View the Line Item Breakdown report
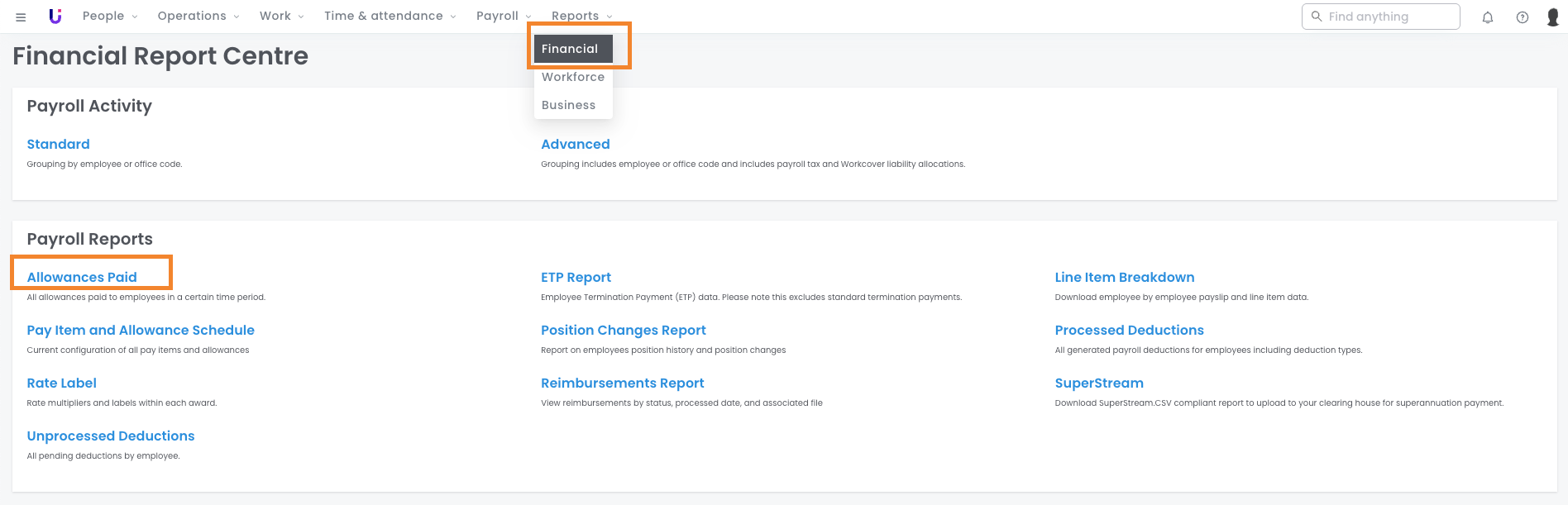The width and height of the screenshot is (1568, 505). tap(1124, 277)
